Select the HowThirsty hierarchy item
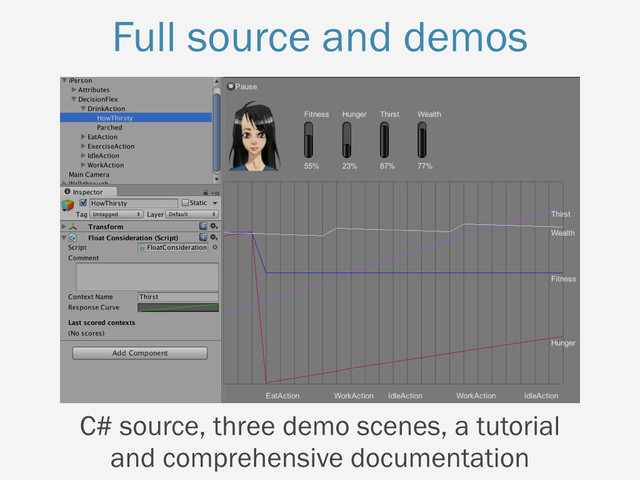The image size is (640, 480). coord(136,118)
